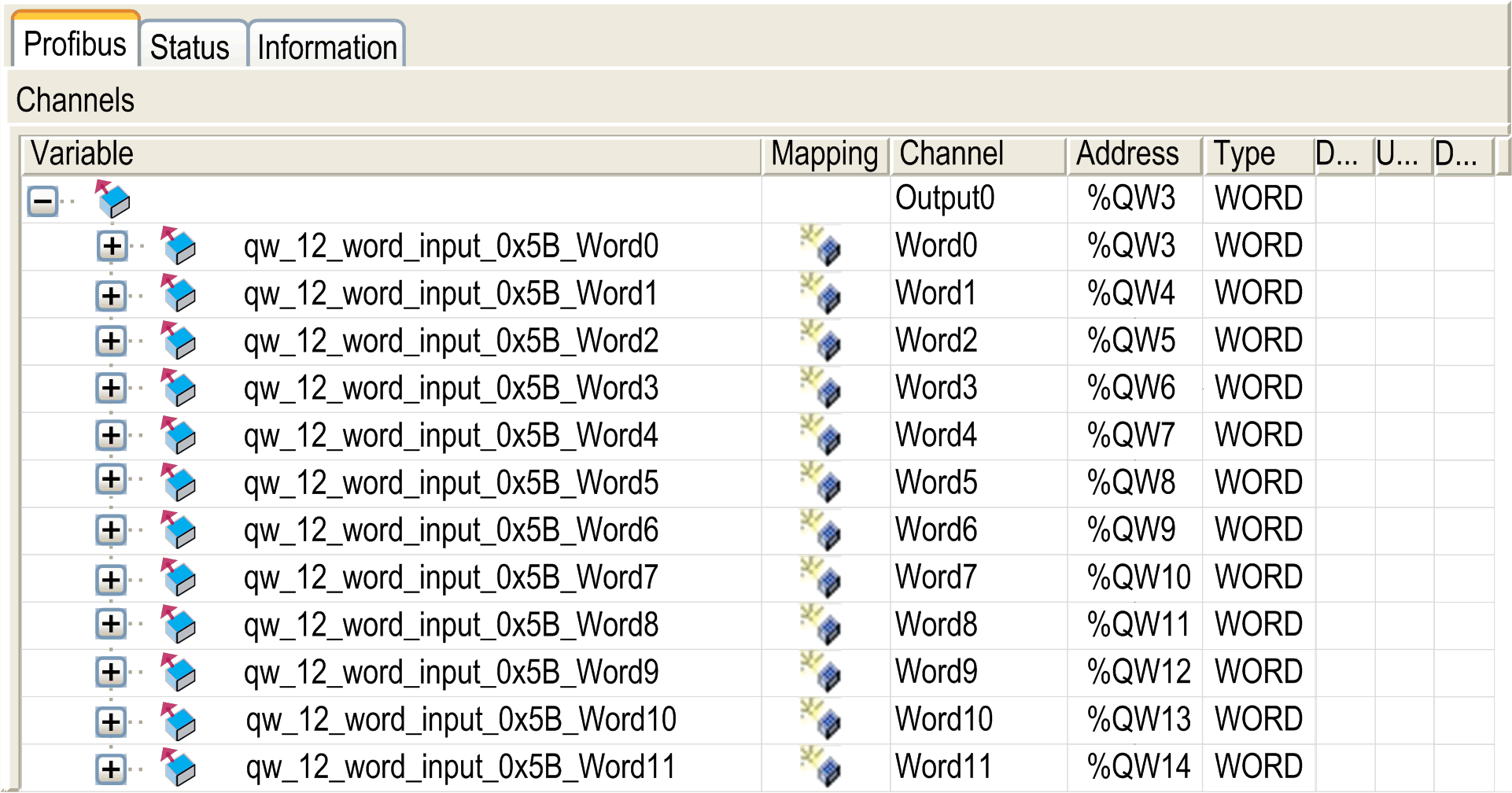The height and width of the screenshot is (793, 1512).
Task: Click the Variable column header
Action: tap(391, 154)
